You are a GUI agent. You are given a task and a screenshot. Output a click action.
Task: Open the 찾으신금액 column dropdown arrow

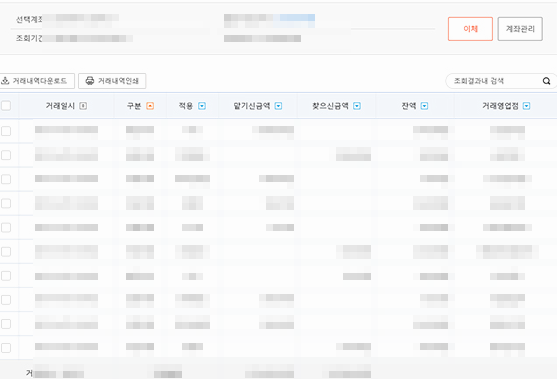click(357, 106)
